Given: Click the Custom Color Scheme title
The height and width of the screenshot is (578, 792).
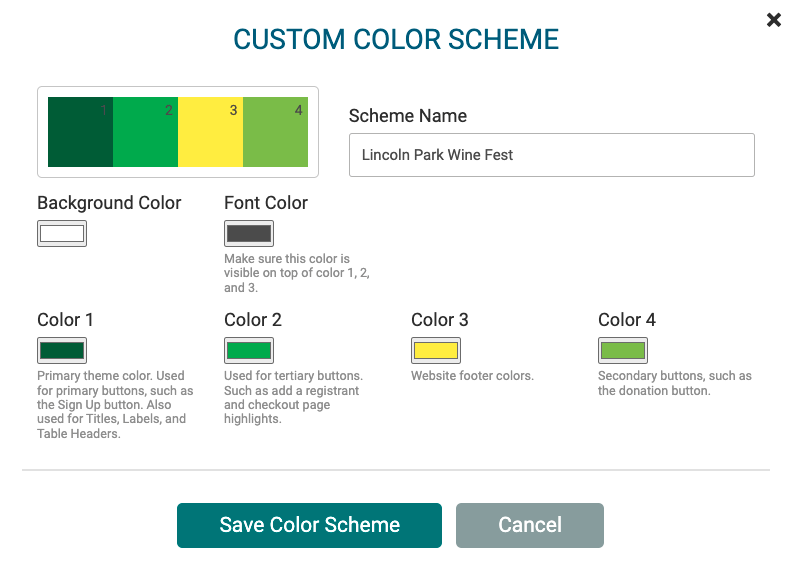Looking at the screenshot, I should 396,40.
